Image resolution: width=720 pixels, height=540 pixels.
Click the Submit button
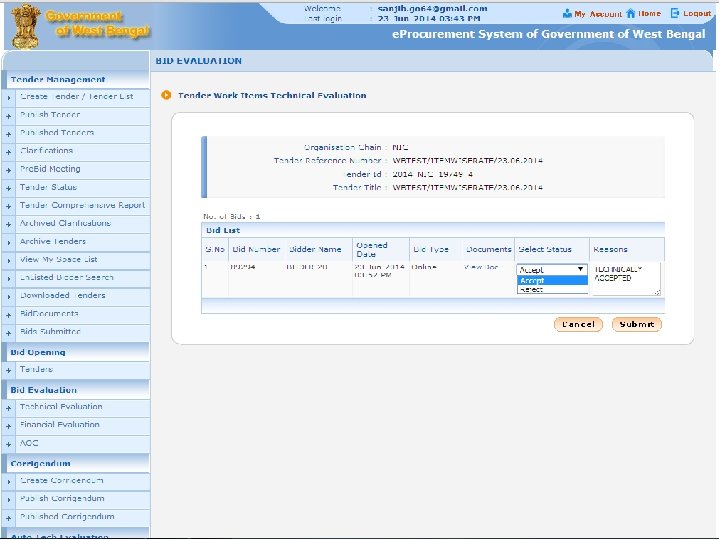636,324
